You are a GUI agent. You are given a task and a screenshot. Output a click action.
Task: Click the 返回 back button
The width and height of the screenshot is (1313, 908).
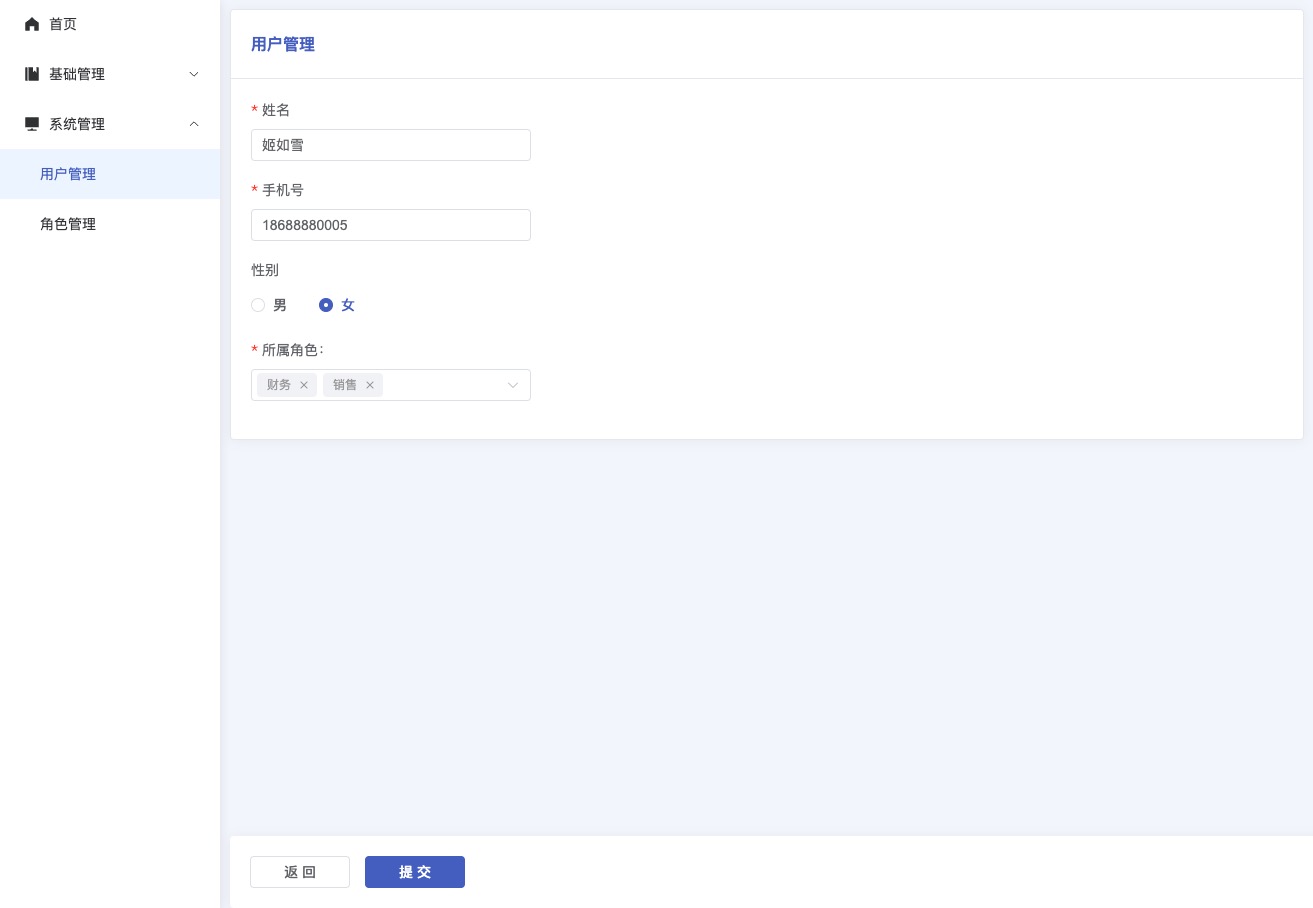(300, 872)
